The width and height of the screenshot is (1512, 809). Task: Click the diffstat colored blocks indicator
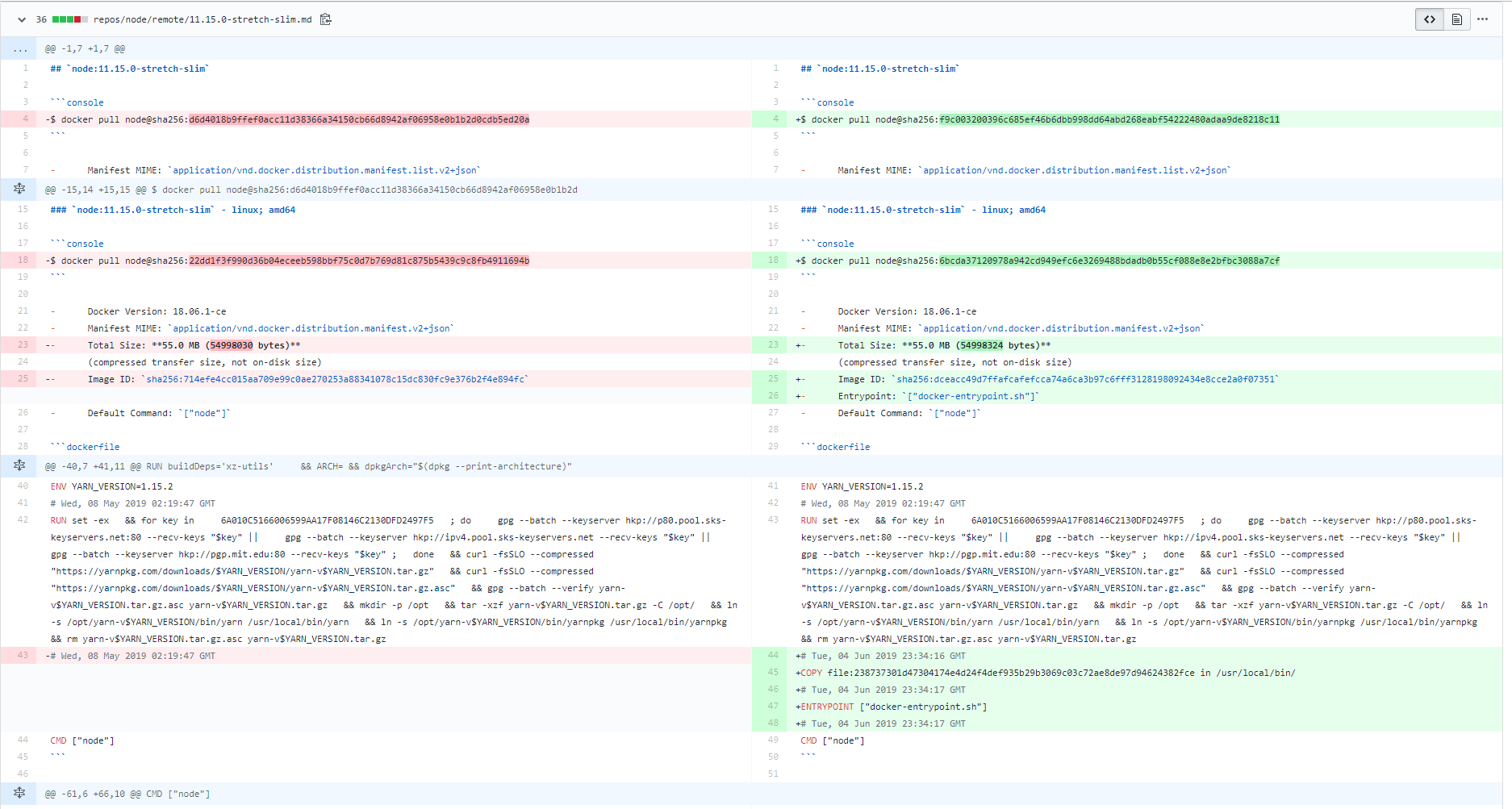tap(70, 19)
